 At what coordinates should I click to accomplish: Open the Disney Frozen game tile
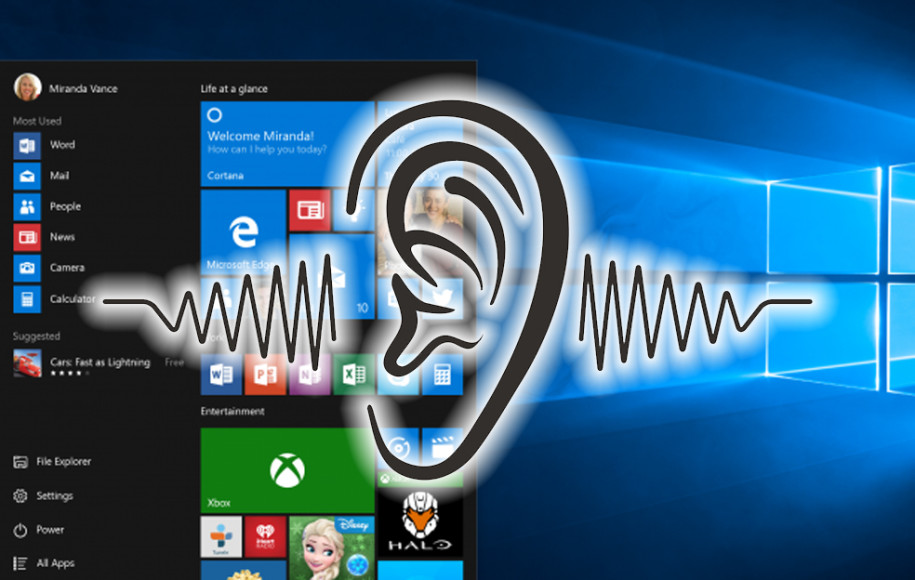tap(331, 548)
